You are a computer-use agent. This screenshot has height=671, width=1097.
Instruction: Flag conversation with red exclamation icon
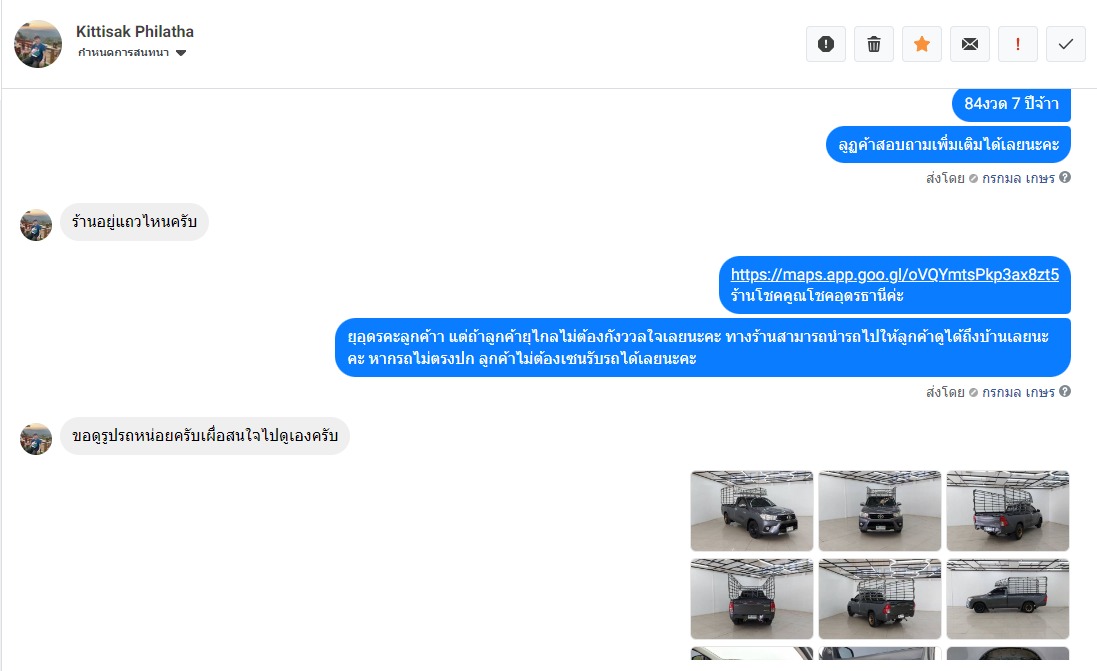[x=1017, y=44]
